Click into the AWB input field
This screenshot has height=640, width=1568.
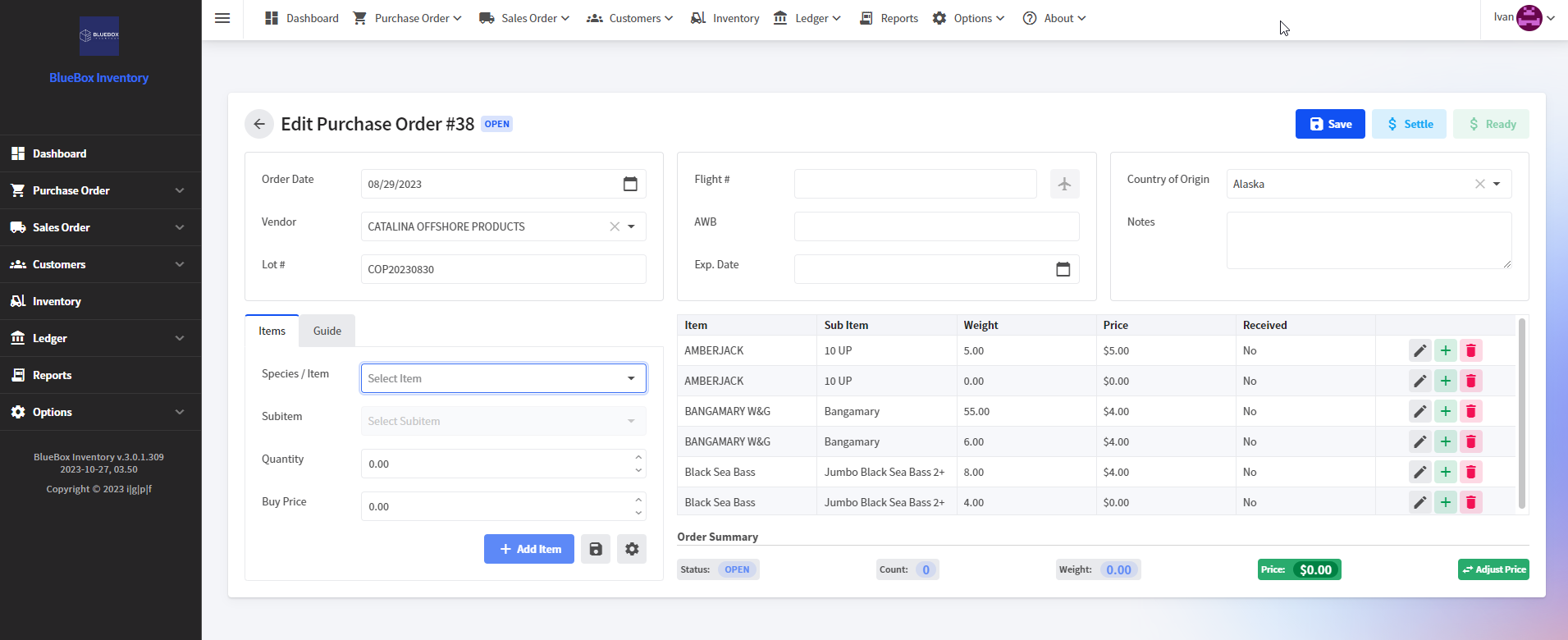click(935, 226)
